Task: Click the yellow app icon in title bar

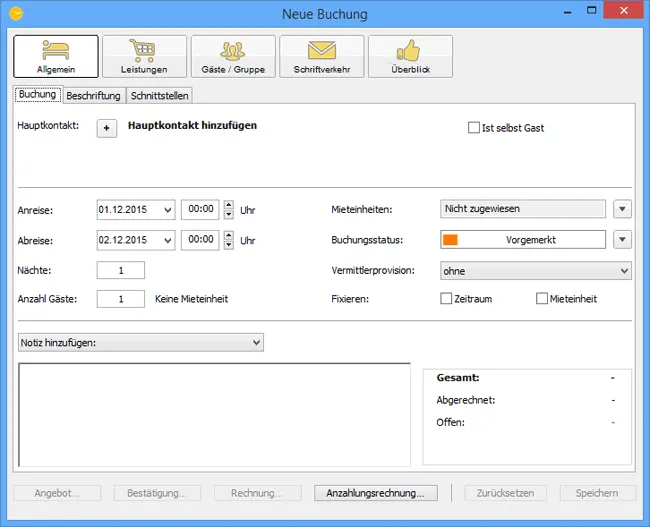Action: (x=16, y=14)
